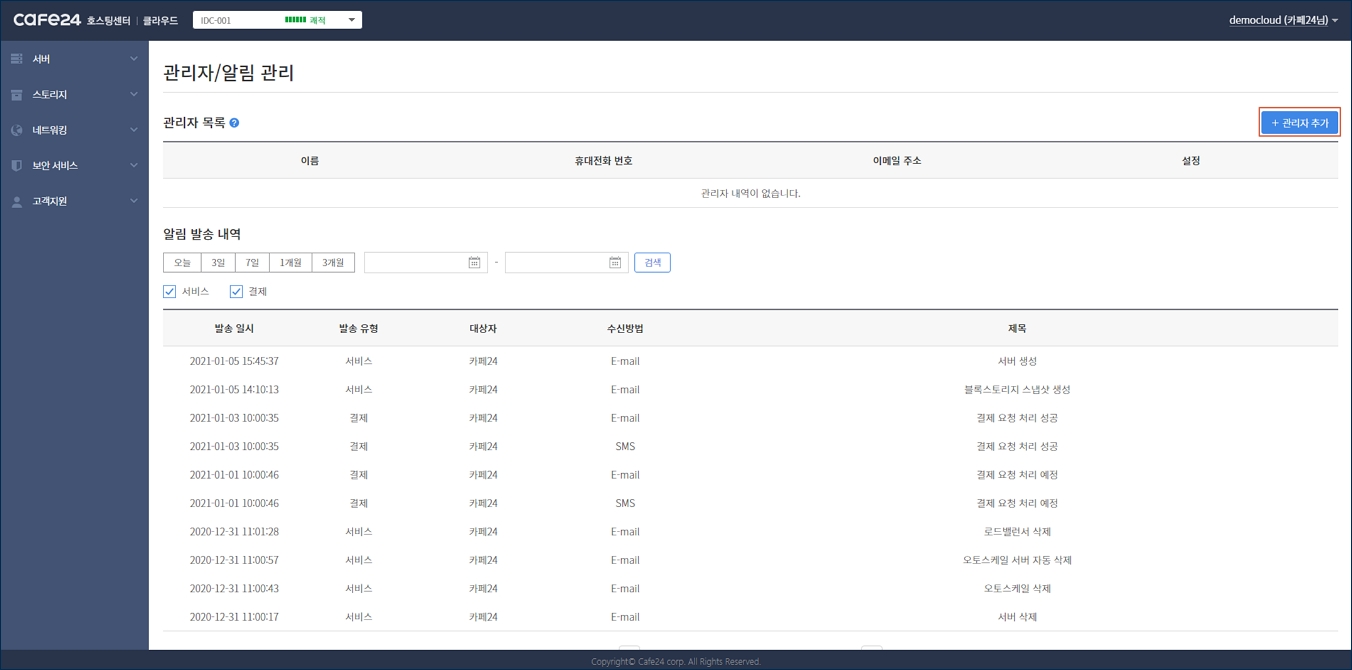Uncheck the 결제 checkbox

pyautogui.click(x=236, y=292)
